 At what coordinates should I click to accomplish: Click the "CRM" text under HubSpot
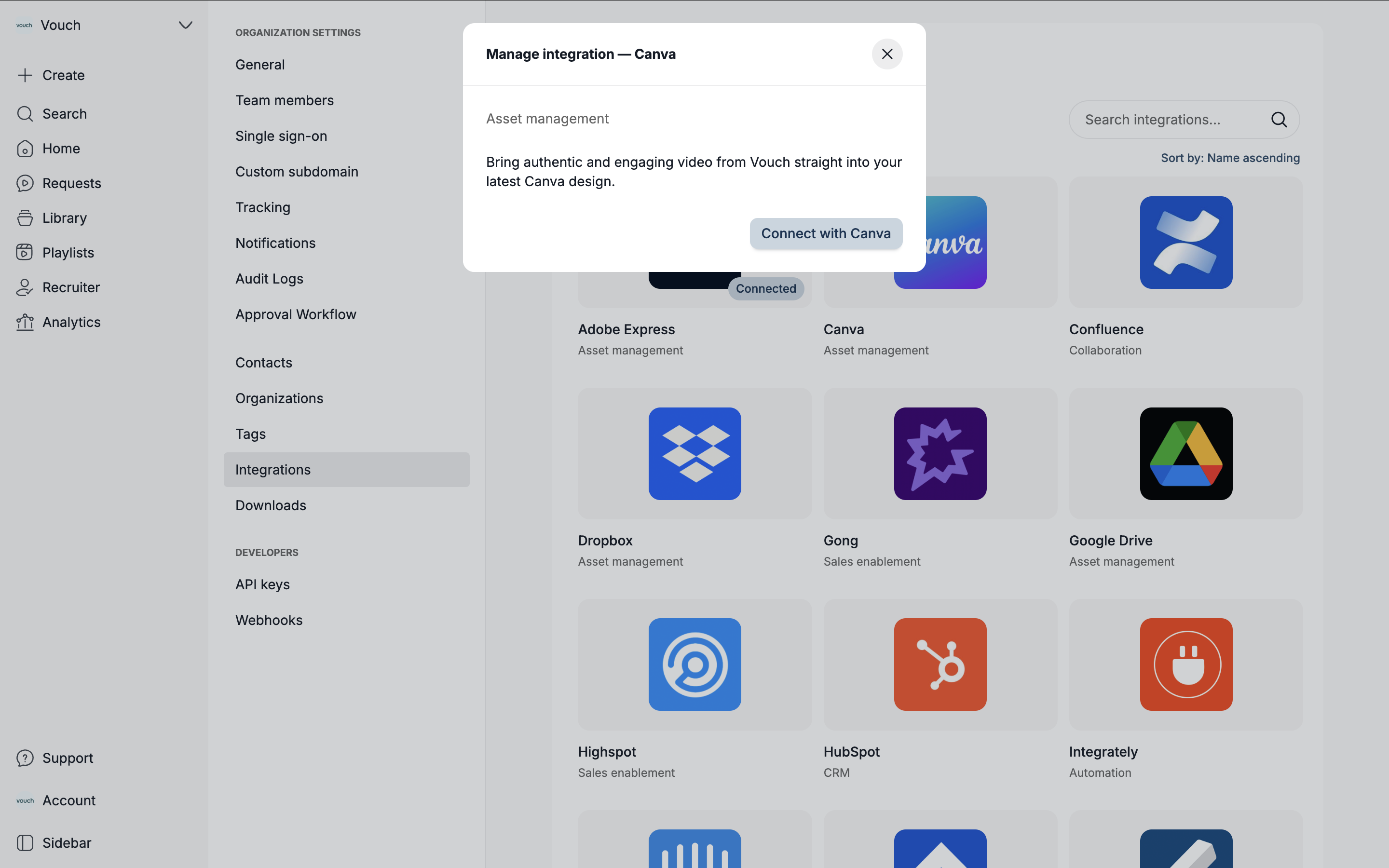tap(836, 773)
